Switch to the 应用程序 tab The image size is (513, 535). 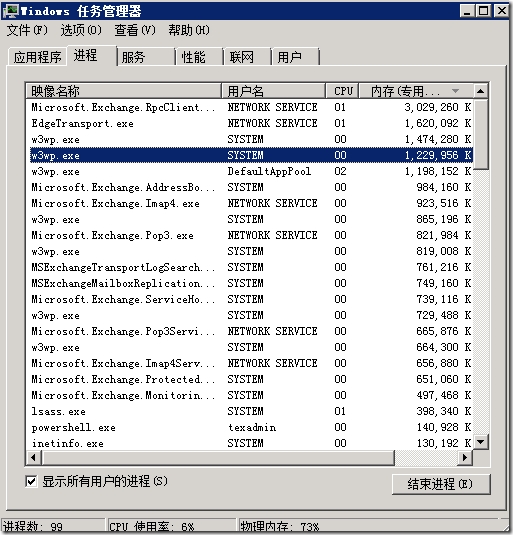pos(38,57)
